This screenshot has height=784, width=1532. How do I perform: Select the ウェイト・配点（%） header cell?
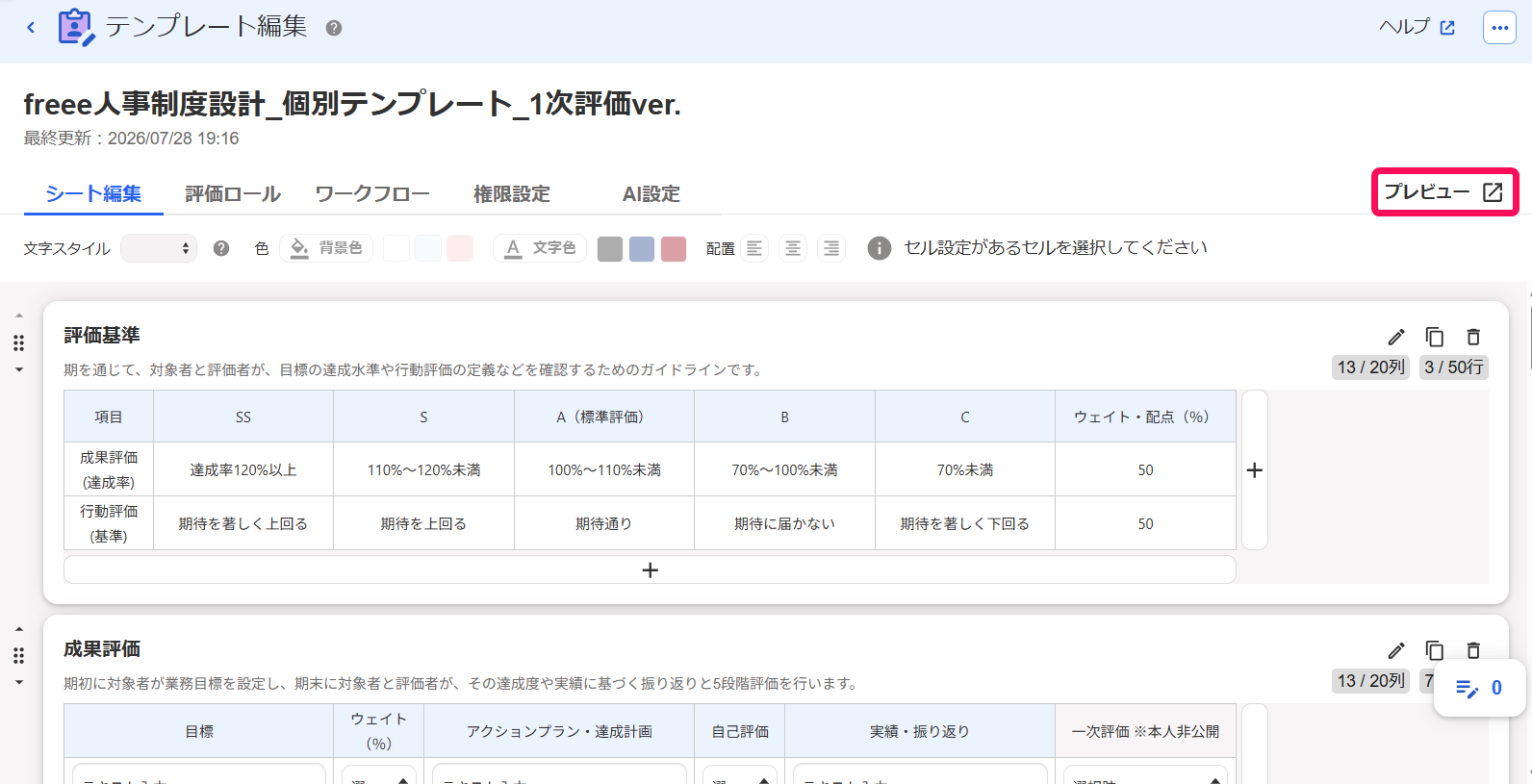click(1145, 417)
